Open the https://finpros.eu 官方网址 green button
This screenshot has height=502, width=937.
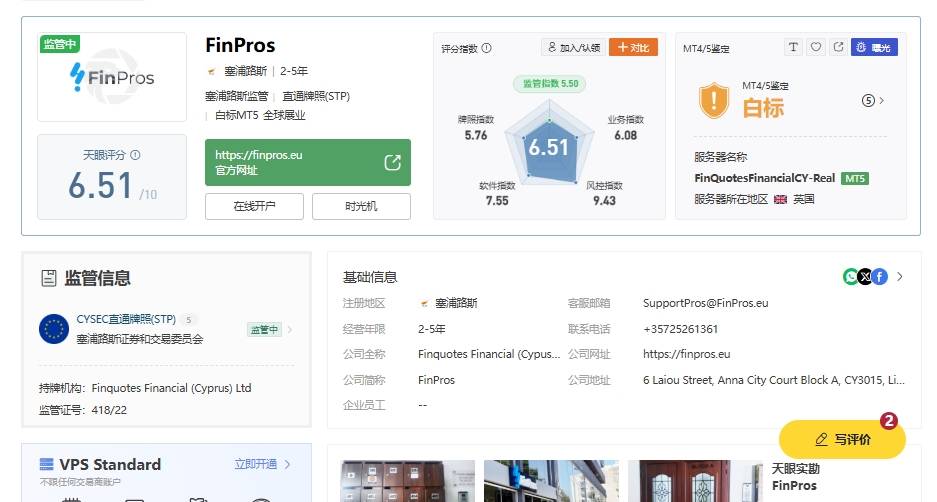[x=308, y=163]
